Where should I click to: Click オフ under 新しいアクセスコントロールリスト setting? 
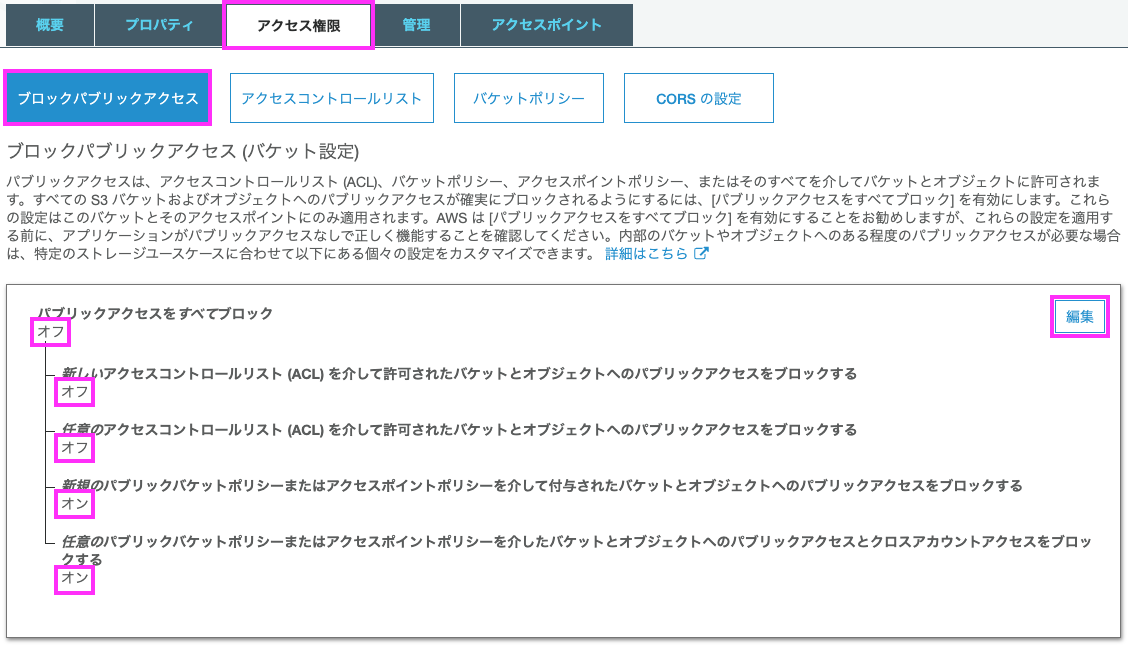coord(72,393)
